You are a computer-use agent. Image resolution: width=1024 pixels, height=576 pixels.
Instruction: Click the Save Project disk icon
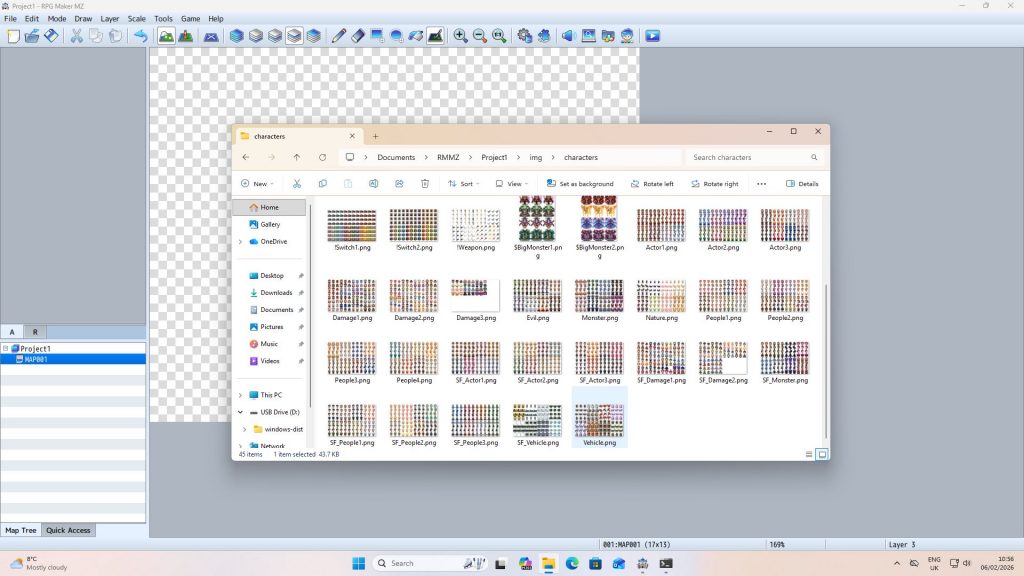coord(51,36)
